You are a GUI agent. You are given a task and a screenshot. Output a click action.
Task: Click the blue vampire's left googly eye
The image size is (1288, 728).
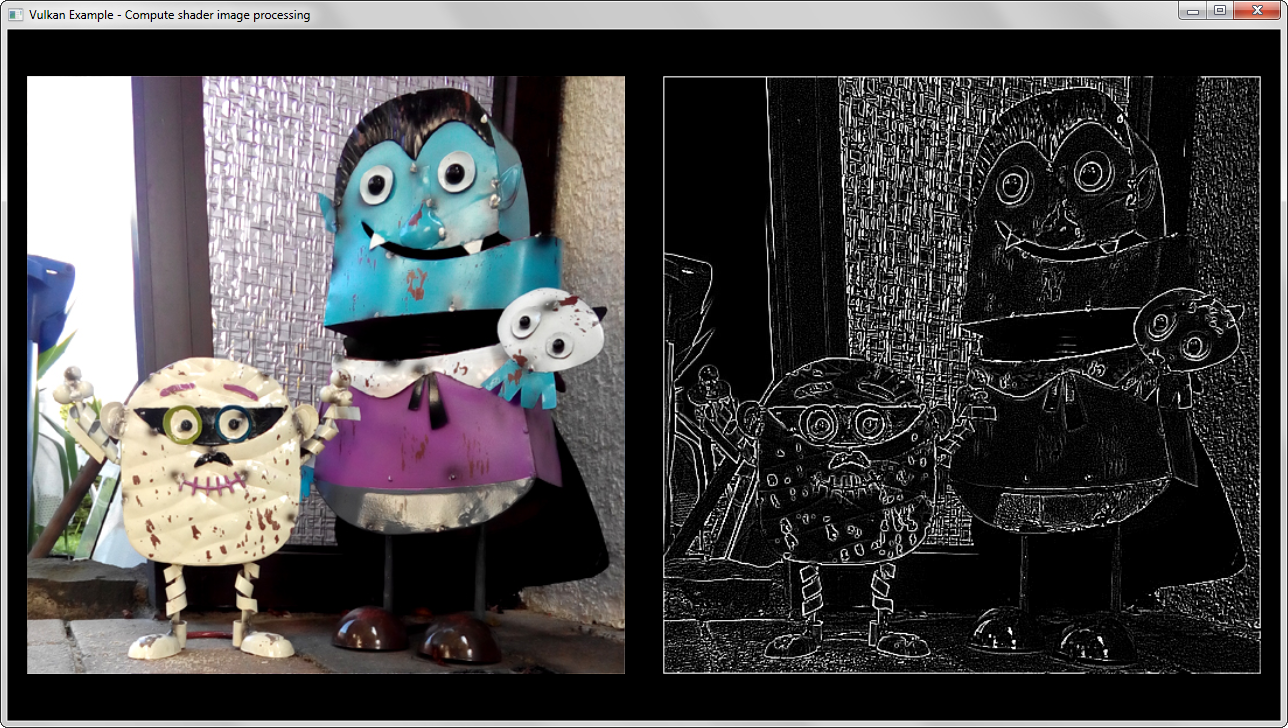378,183
